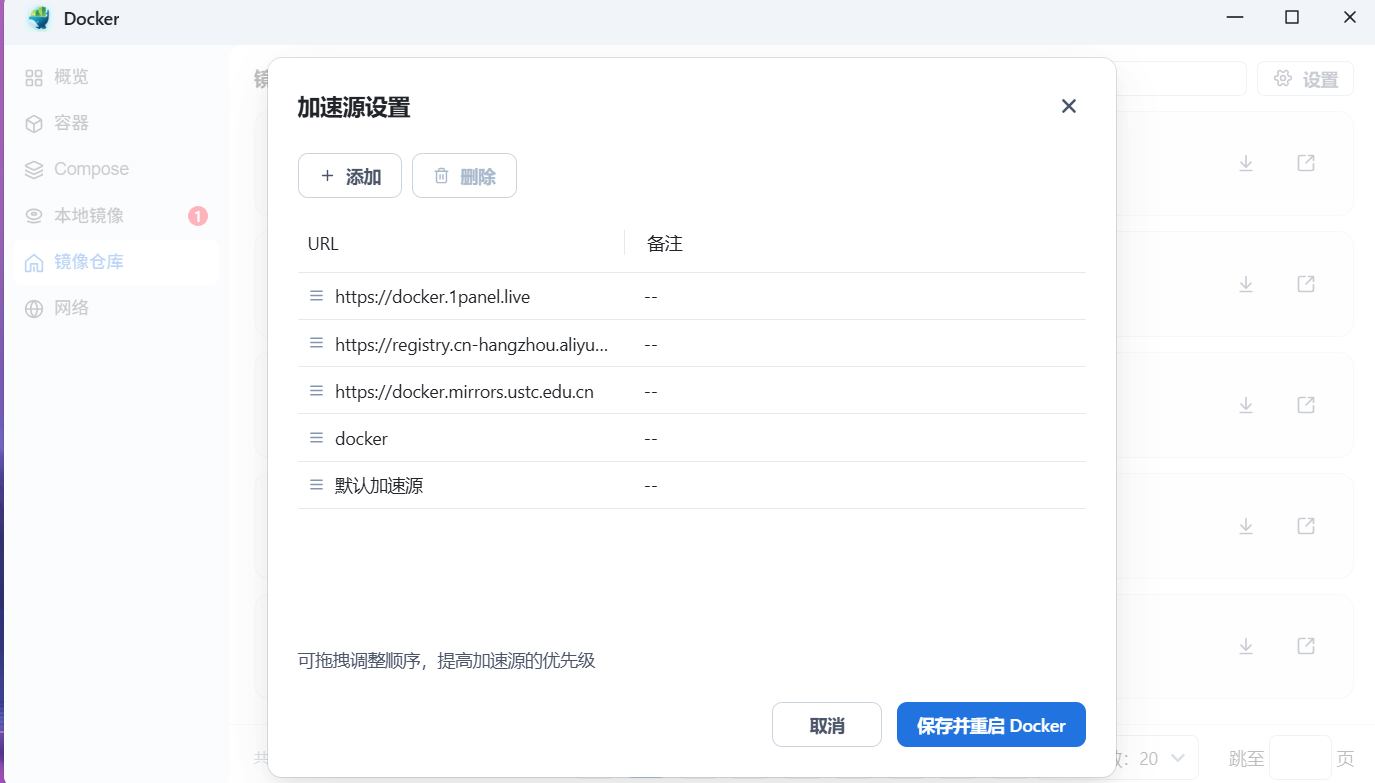1375x783 pixels.
Task: Open 网络 in the sidebar
Action: (116, 308)
